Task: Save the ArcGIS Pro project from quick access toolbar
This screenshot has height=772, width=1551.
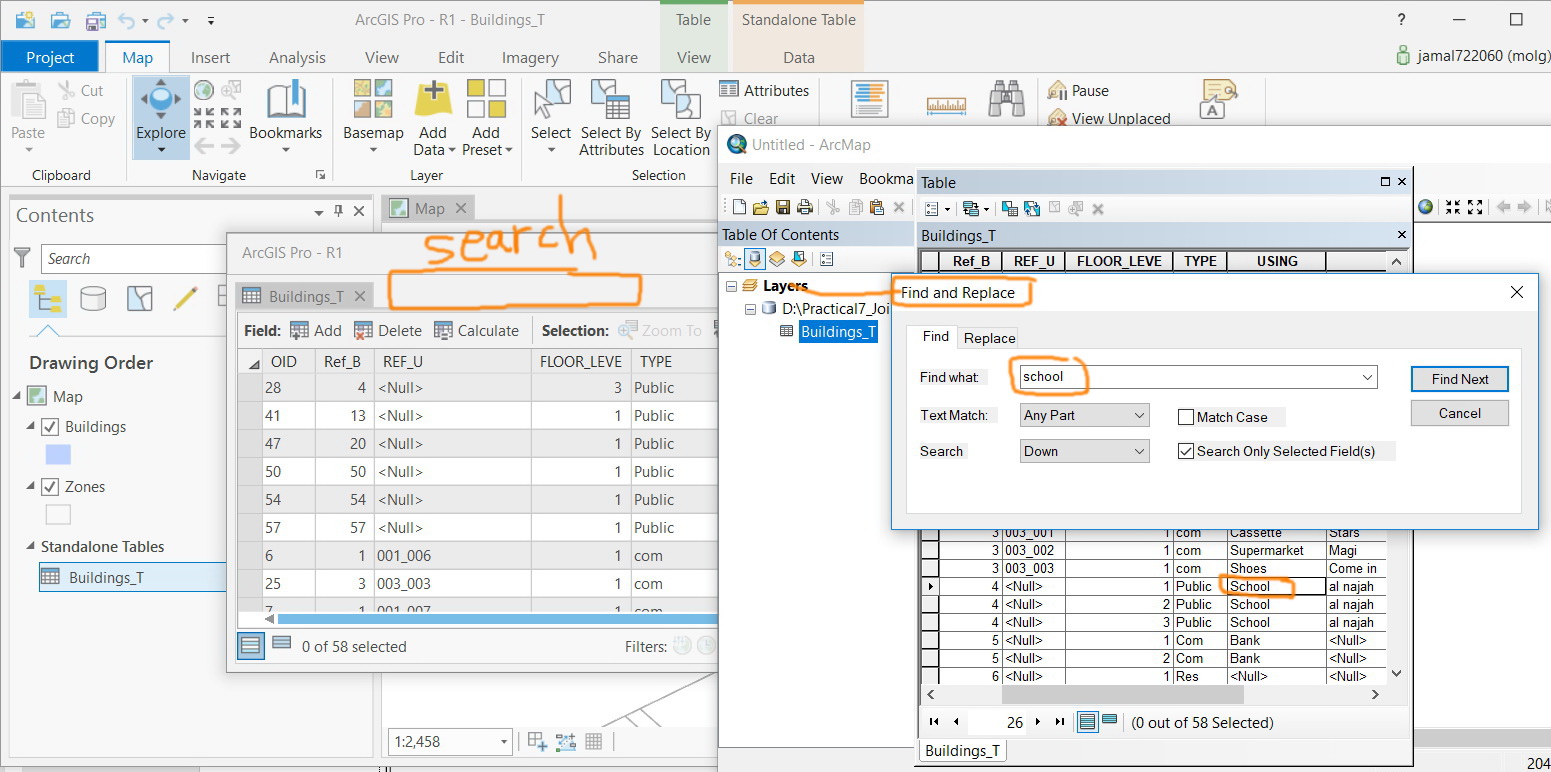Action: pos(97,20)
